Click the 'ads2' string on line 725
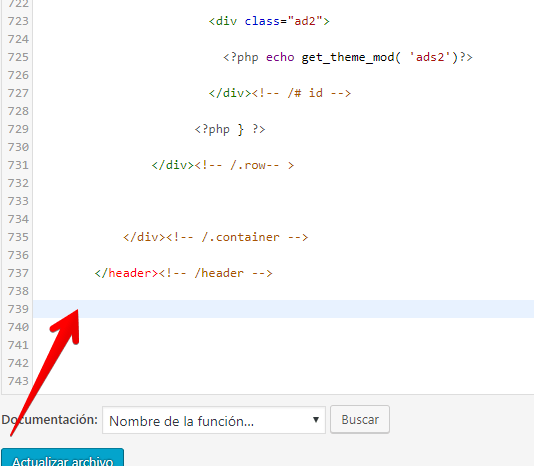Image resolution: width=534 pixels, height=466 pixels. [430, 57]
